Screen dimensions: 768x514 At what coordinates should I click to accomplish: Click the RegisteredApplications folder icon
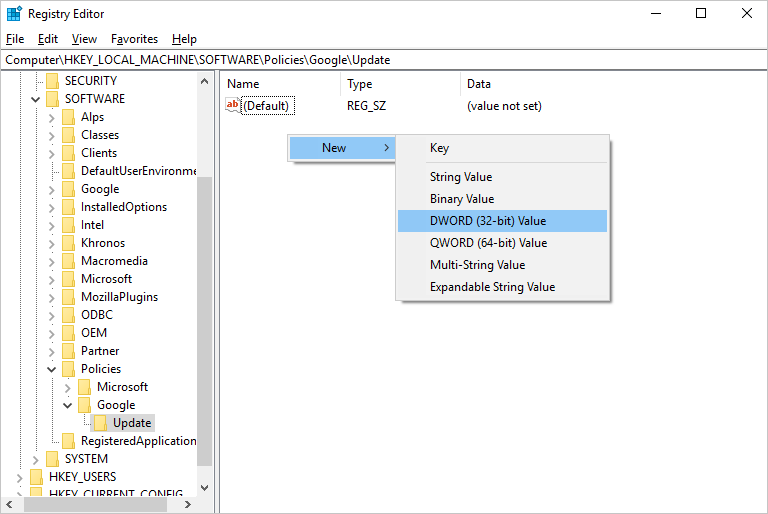[68, 441]
